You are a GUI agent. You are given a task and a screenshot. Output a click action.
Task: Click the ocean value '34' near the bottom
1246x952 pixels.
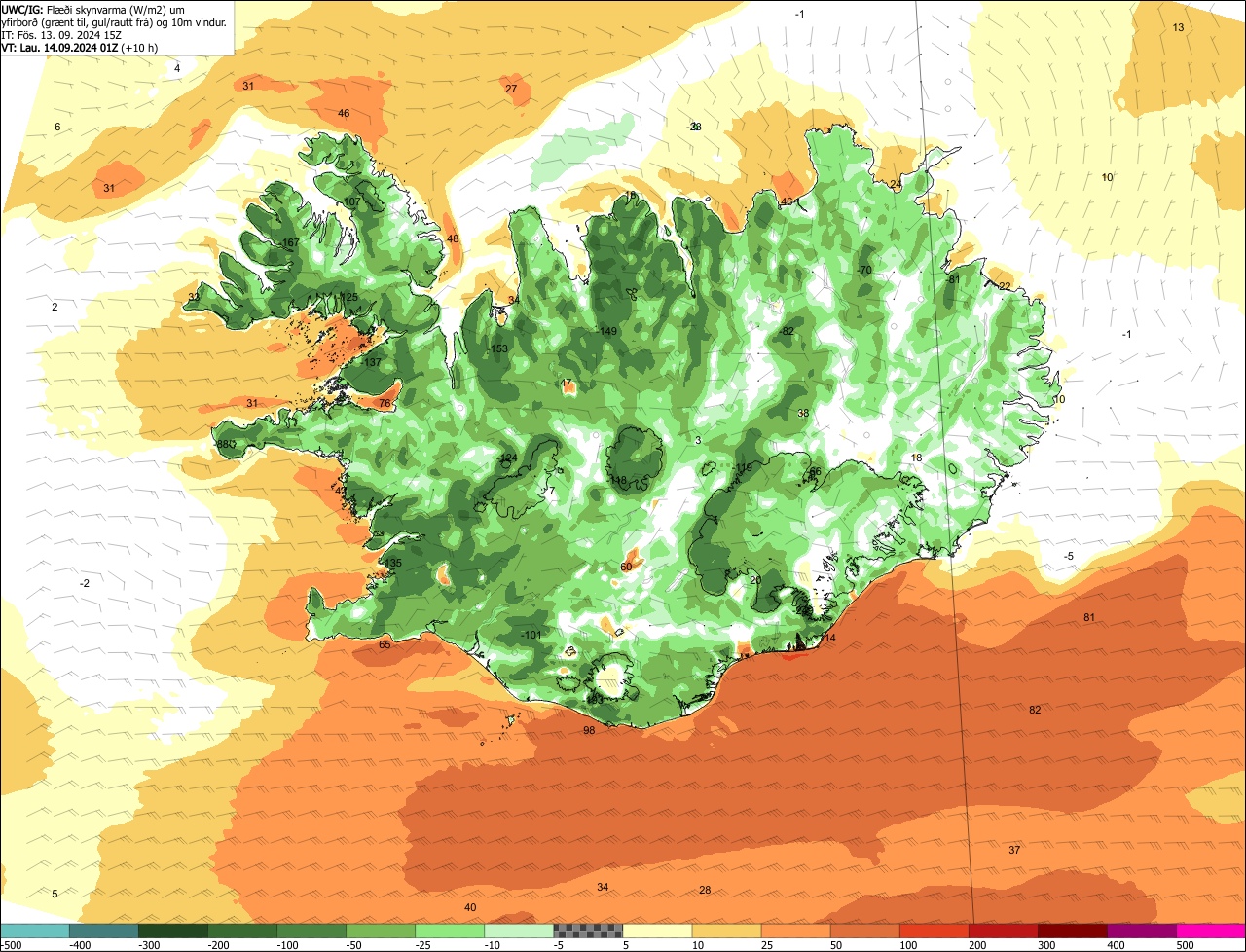[x=603, y=887]
